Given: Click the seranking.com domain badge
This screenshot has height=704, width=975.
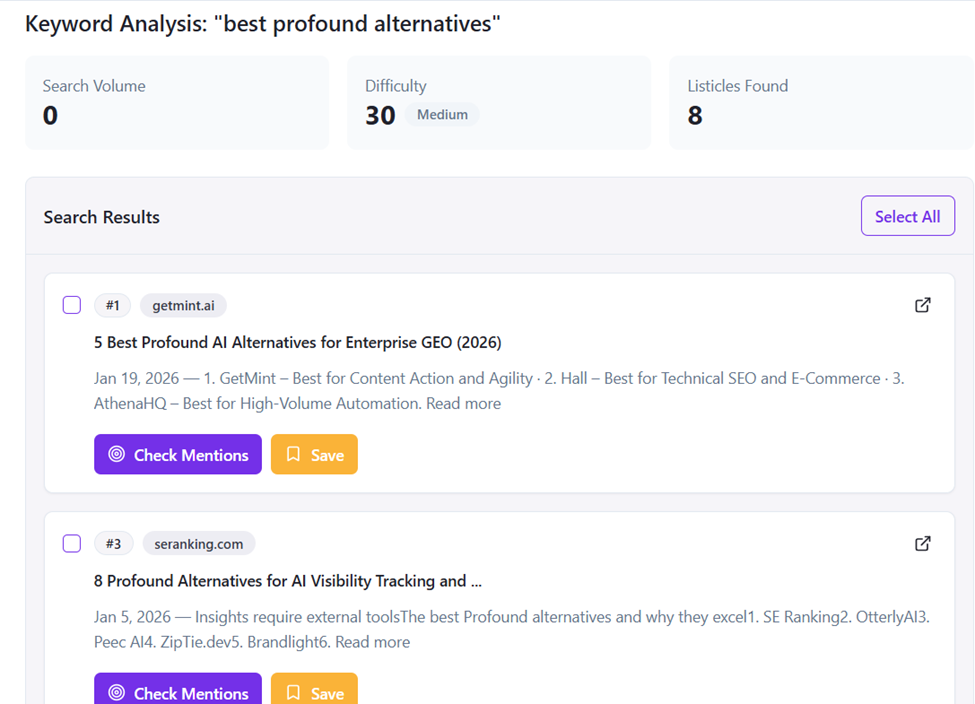Looking at the screenshot, I should (198, 543).
